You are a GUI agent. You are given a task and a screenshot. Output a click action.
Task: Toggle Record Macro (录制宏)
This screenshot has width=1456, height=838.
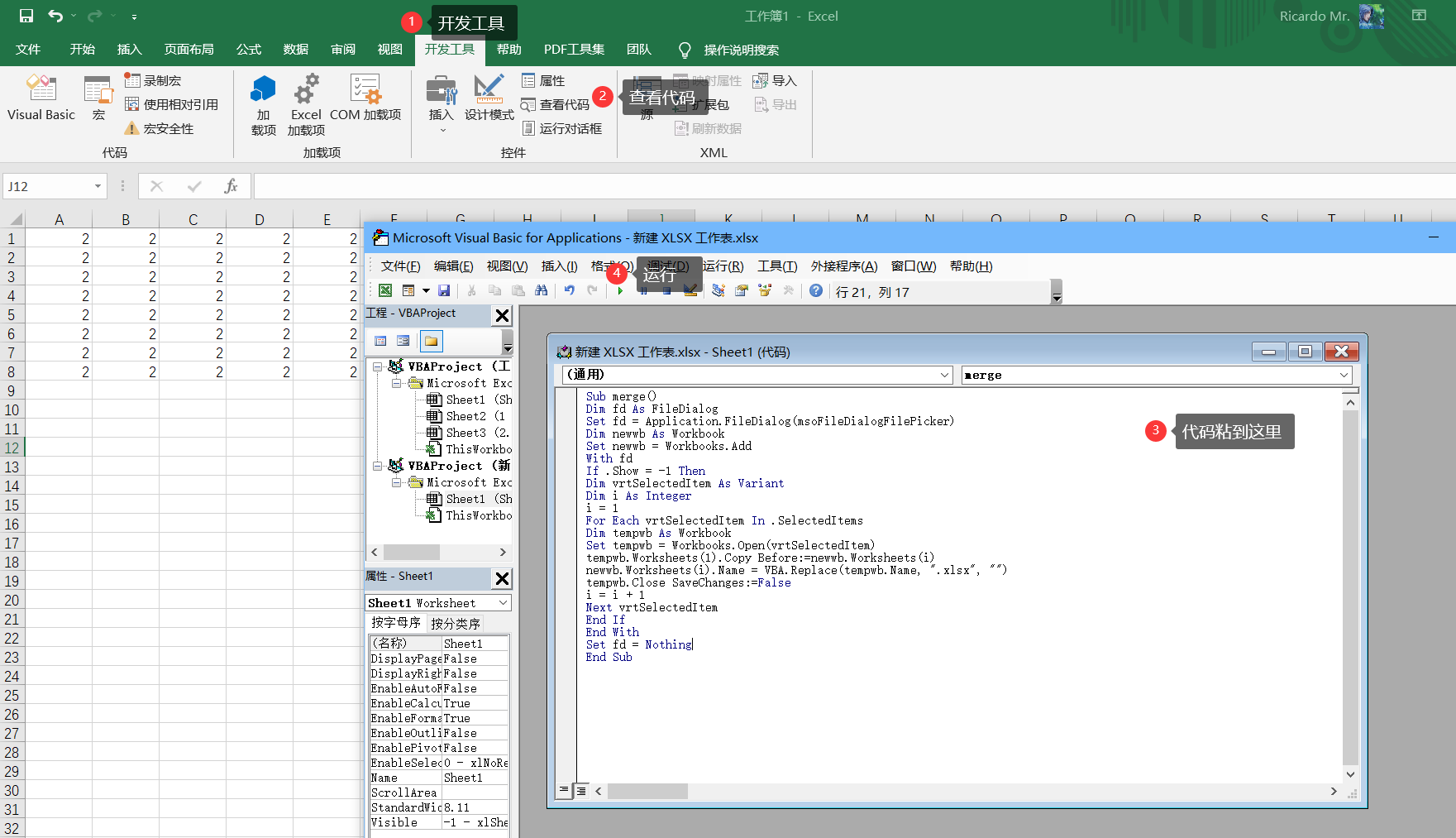point(153,80)
